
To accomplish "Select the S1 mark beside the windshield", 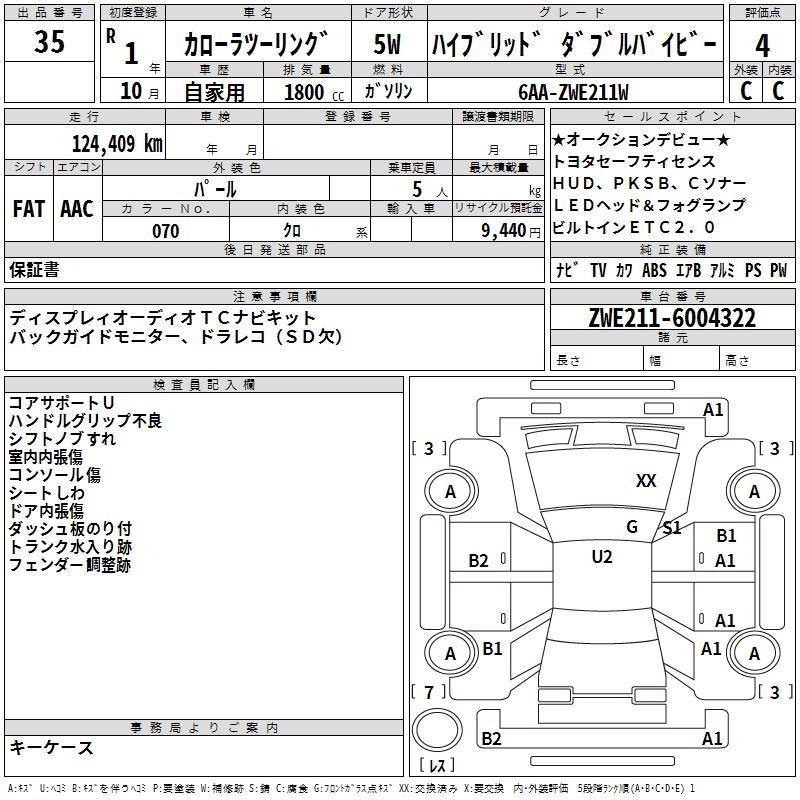I will point(671,528).
